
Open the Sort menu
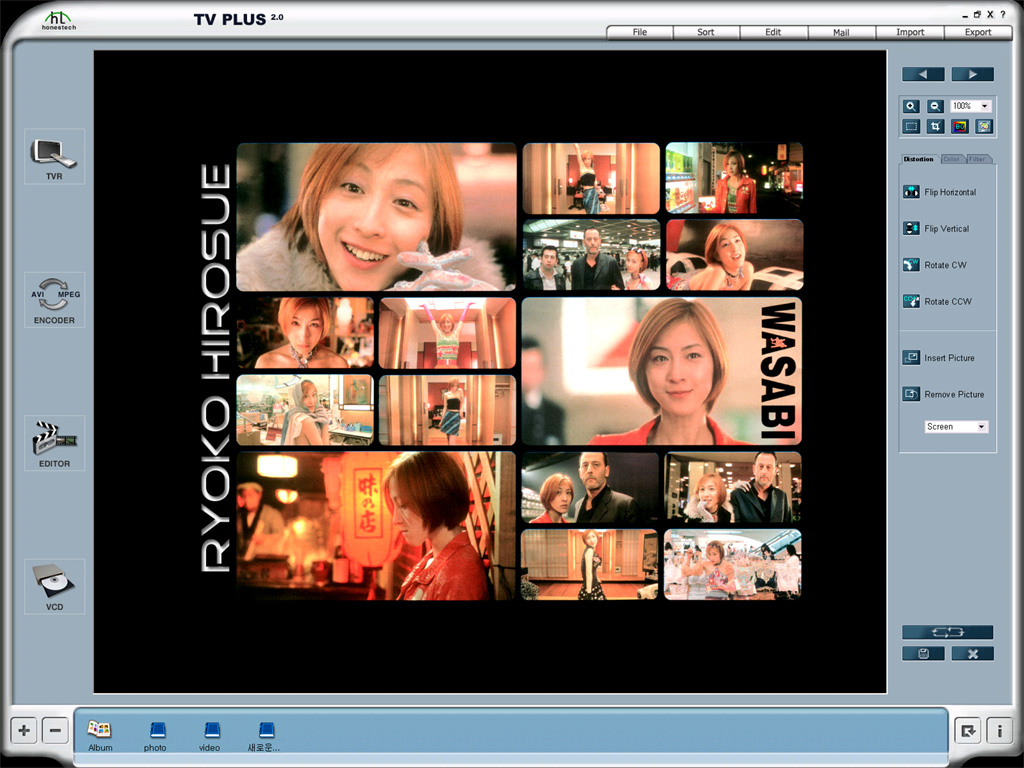tap(706, 32)
